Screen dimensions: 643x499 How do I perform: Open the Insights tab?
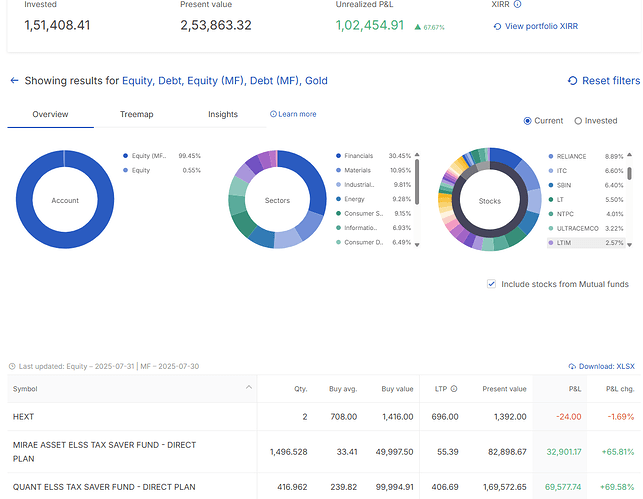223,114
